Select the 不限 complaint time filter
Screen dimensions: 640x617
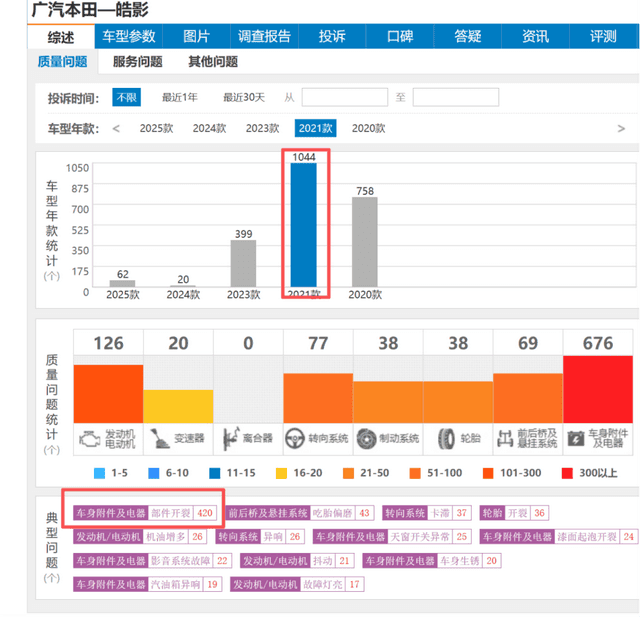click(126, 97)
